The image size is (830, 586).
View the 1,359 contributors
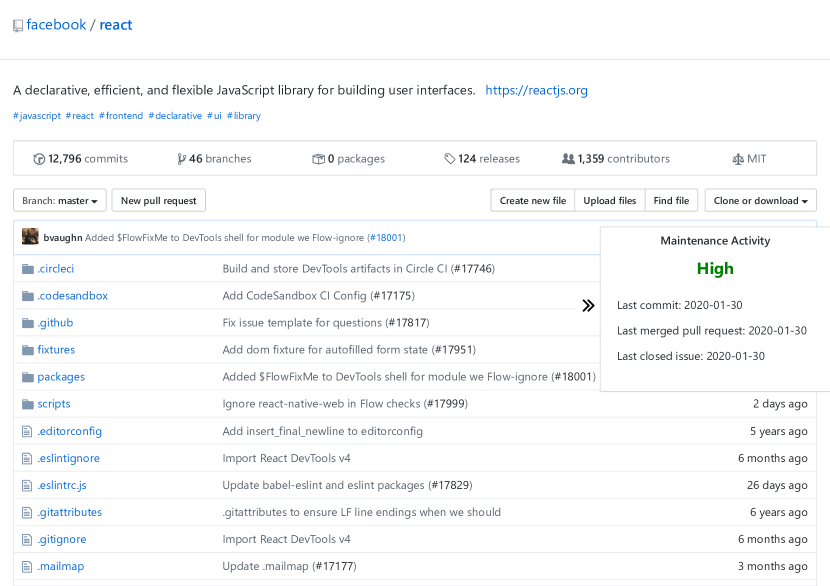point(624,159)
